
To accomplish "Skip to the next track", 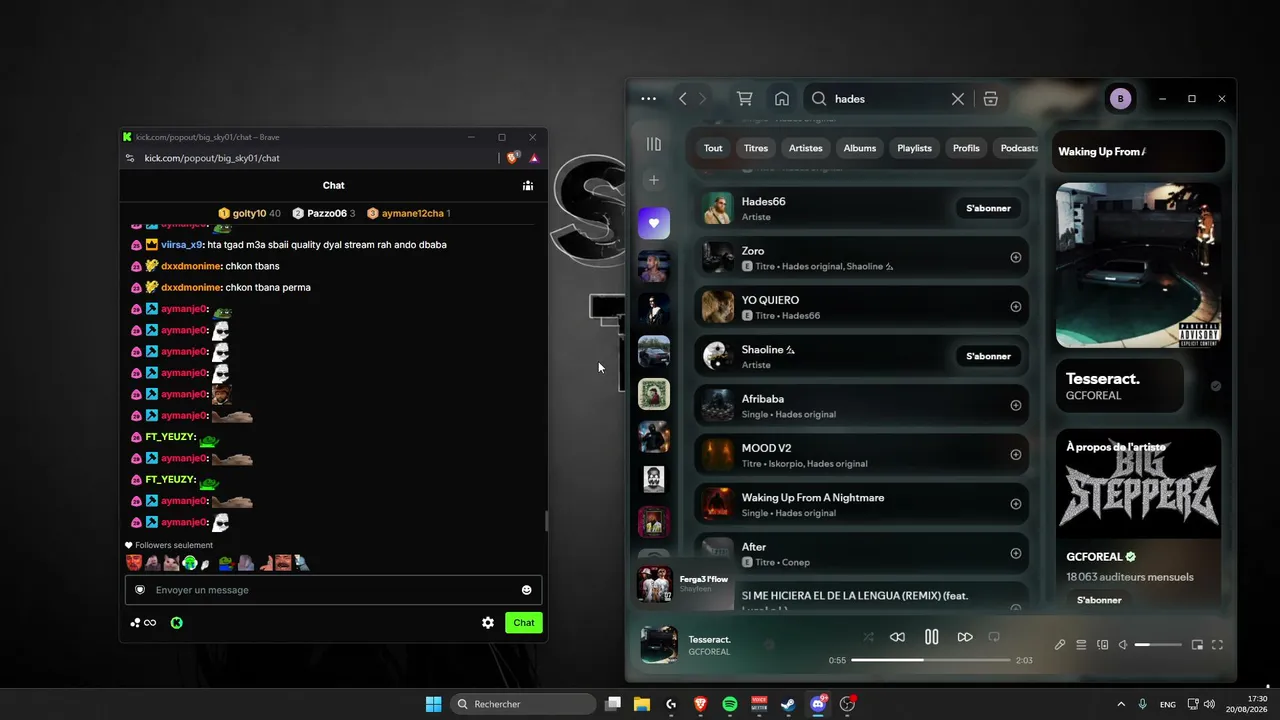I will tap(965, 637).
